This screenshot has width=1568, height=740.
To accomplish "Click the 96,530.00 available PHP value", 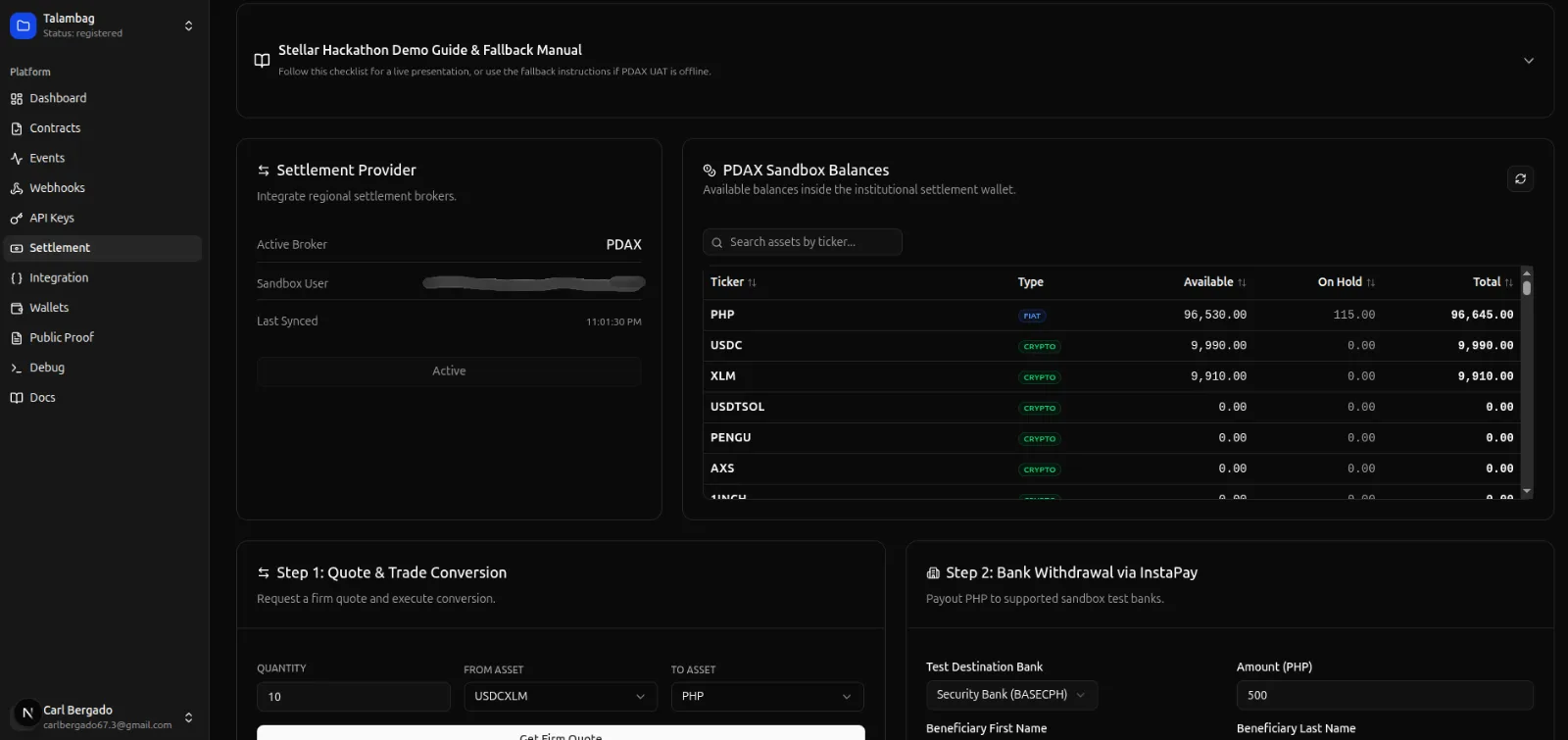I will point(1215,315).
